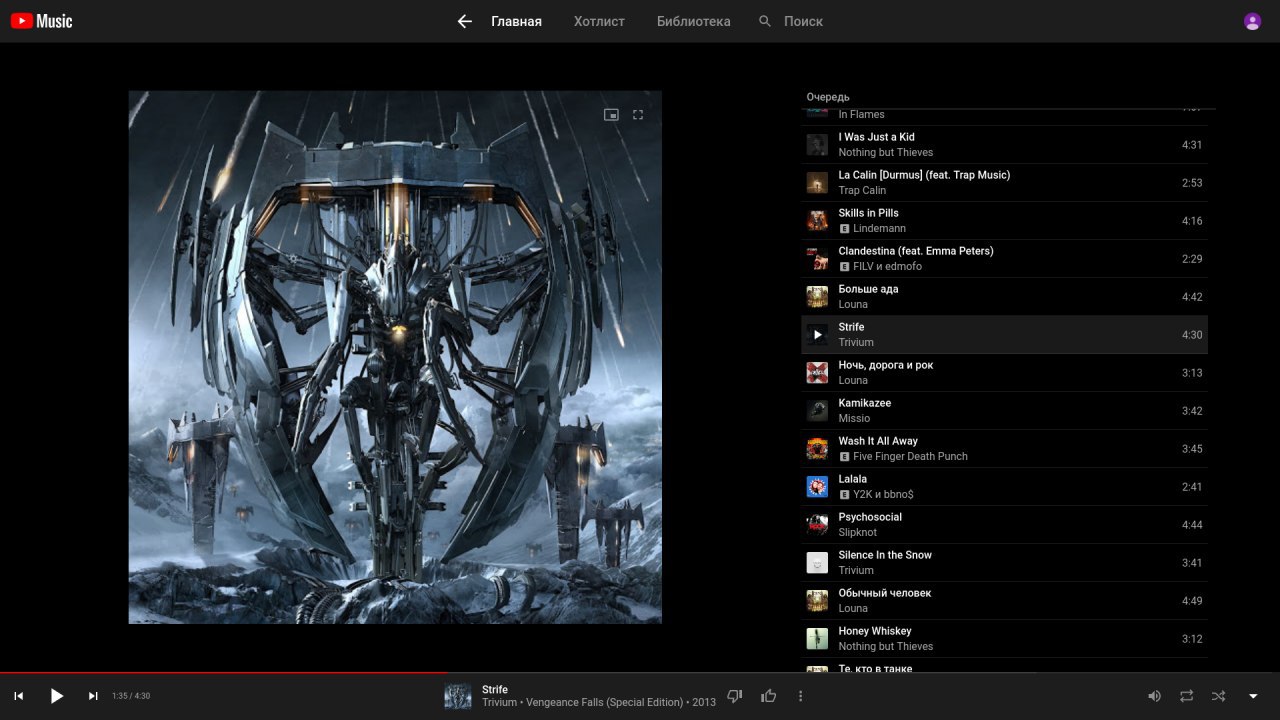The width and height of the screenshot is (1280, 720).
Task: Select Kamikazee by Missio
Action: pyautogui.click(x=864, y=403)
